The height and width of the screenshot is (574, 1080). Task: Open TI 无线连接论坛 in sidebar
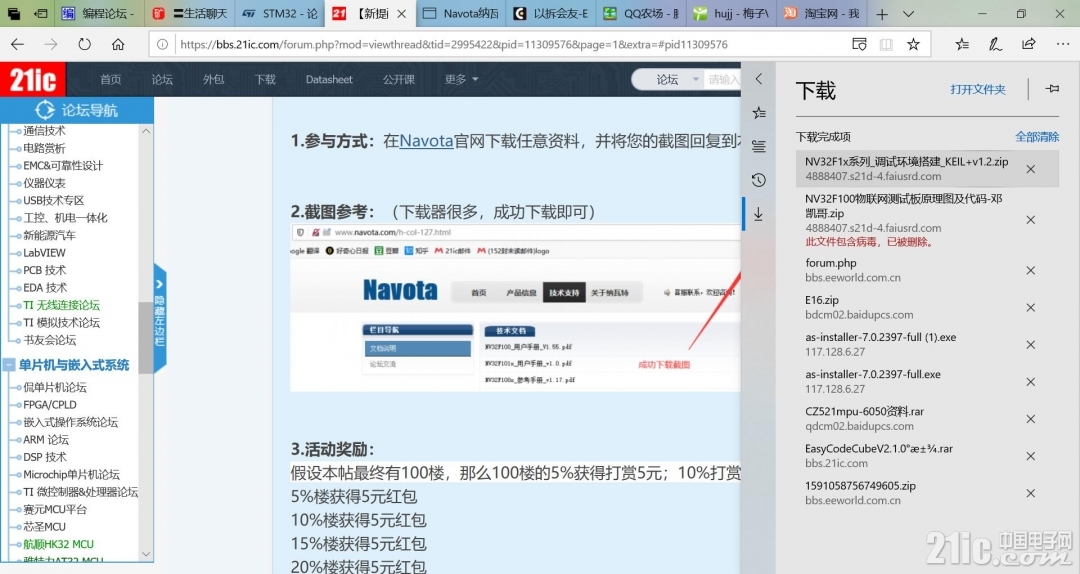(x=61, y=305)
